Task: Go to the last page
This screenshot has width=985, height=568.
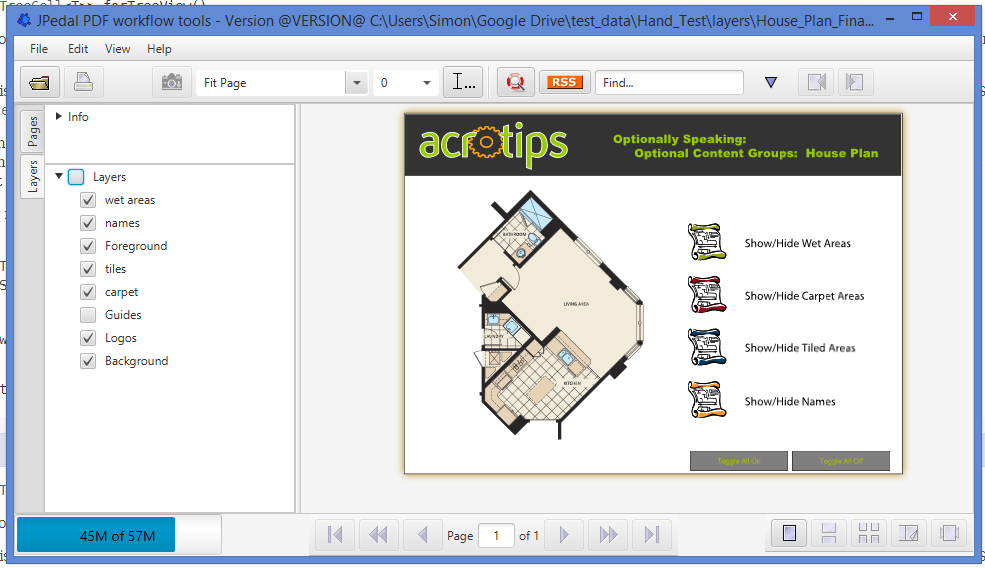Action: pyautogui.click(x=652, y=535)
